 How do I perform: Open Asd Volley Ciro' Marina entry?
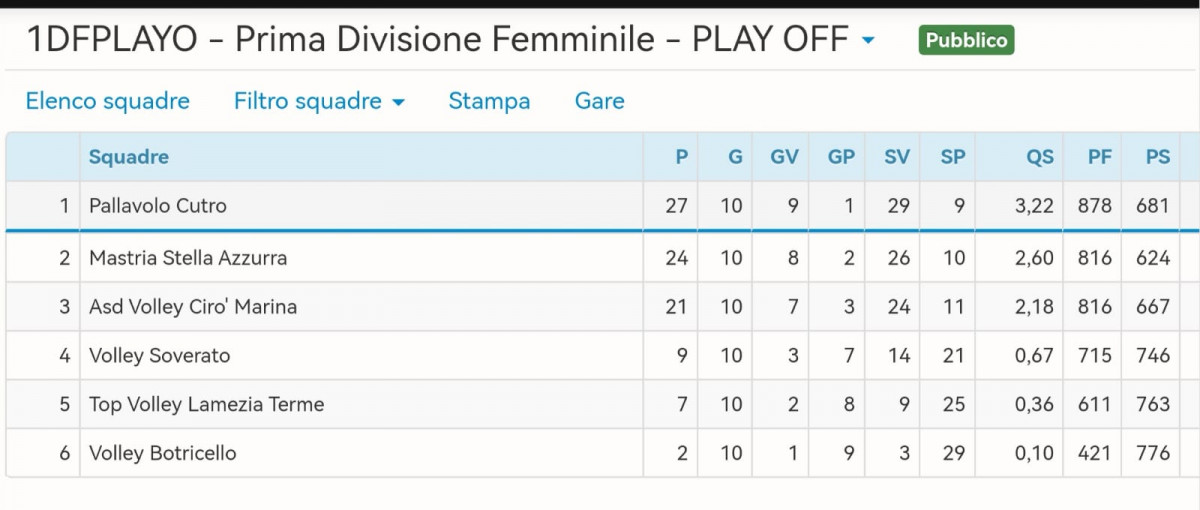tap(193, 307)
